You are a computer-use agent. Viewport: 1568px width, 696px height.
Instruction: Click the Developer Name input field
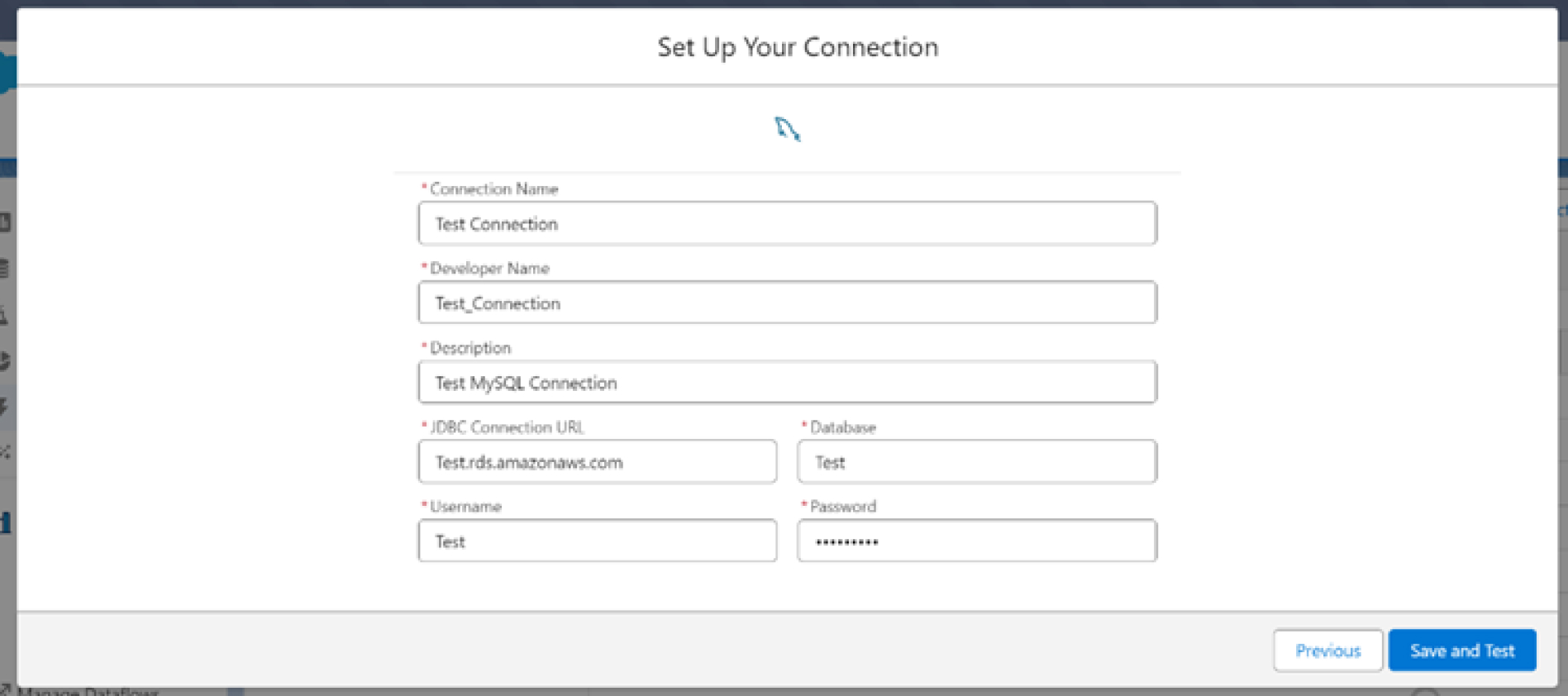pos(787,303)
